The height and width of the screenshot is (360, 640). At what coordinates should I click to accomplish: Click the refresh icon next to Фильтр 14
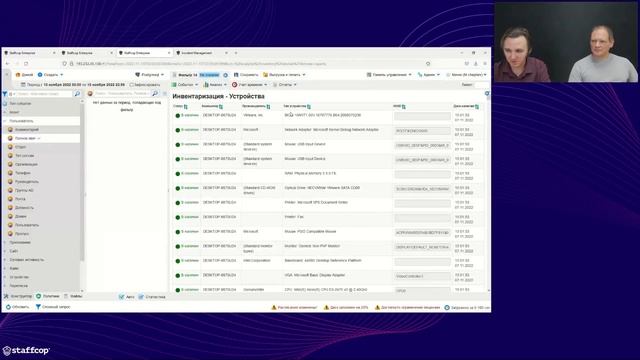pyautogui.click(x=225, y=75)
